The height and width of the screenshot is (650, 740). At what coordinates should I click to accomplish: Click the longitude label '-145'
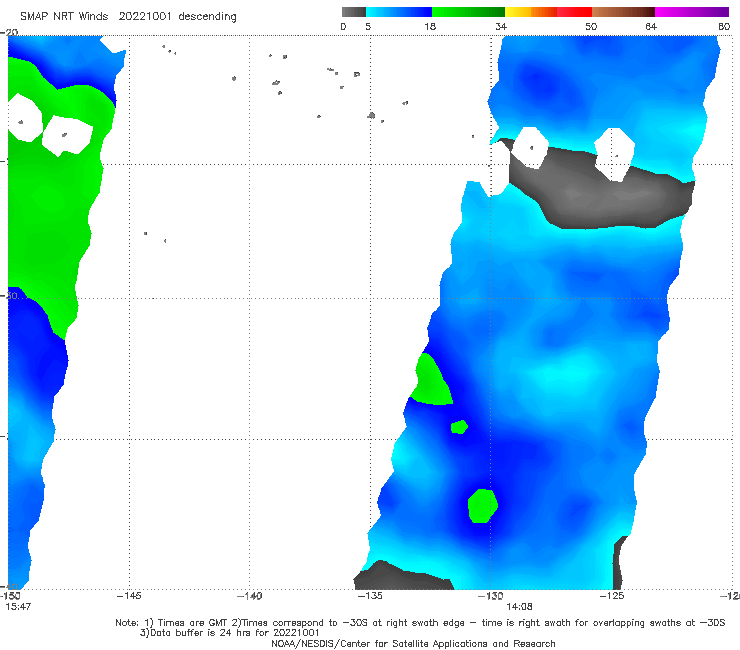[129, 596]
